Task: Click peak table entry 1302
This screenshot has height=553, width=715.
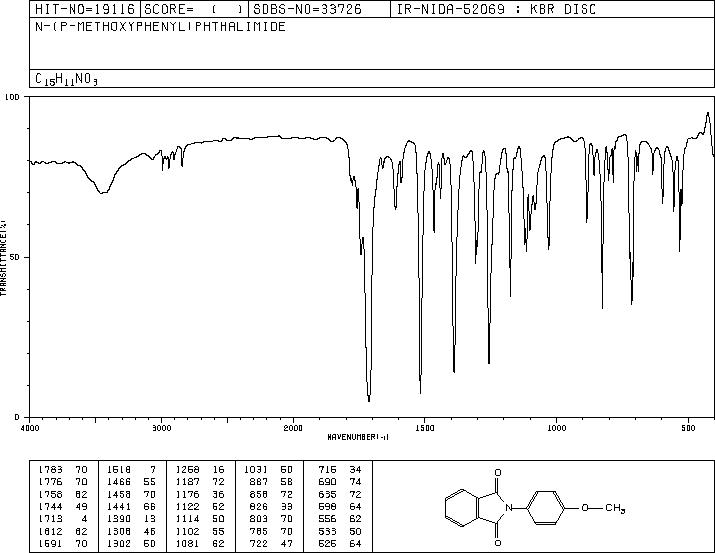Action: pyautogui.click(x=119, y=543)
